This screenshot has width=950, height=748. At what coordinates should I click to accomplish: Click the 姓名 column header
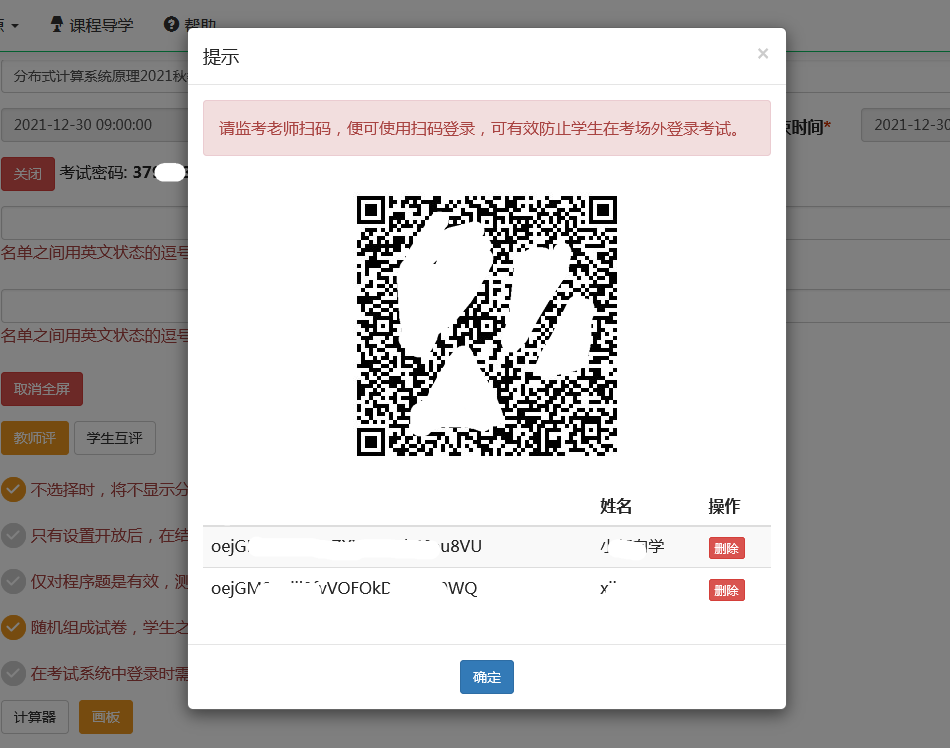pyautogui.click(x=616, y=506)
